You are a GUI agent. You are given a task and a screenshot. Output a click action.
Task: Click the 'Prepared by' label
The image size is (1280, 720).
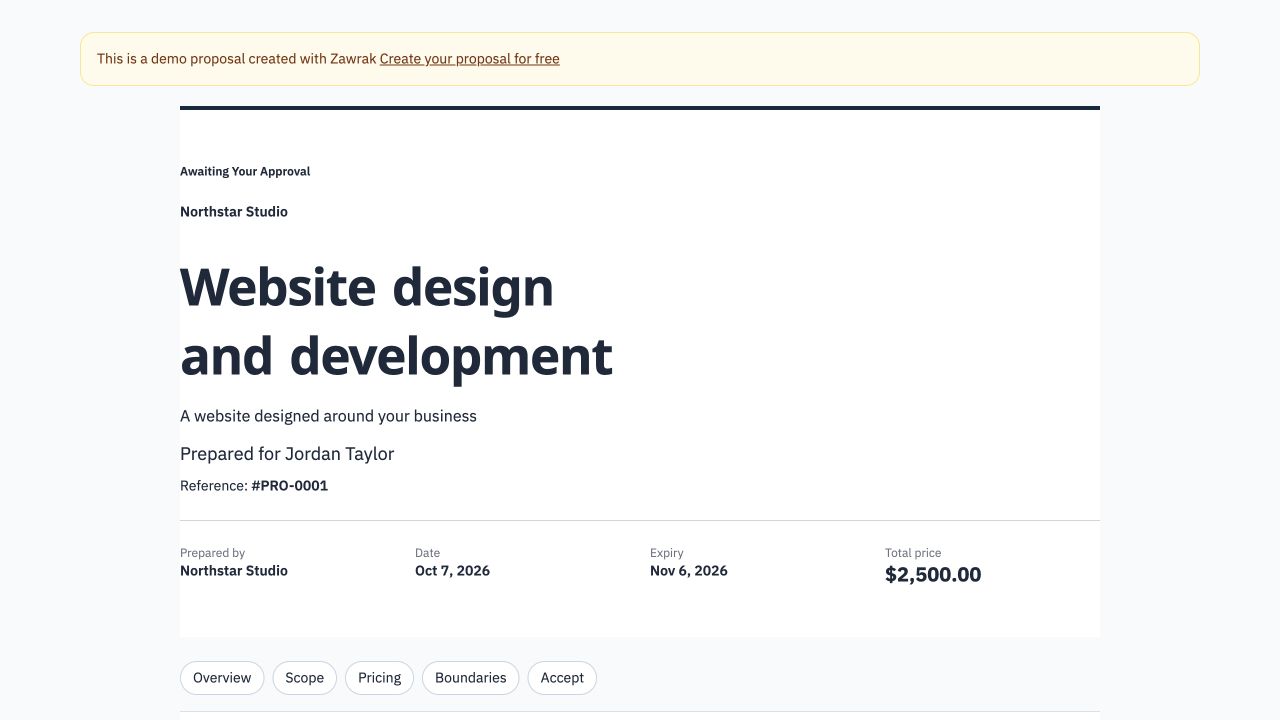pyautogui.click(x=212, y=553)
